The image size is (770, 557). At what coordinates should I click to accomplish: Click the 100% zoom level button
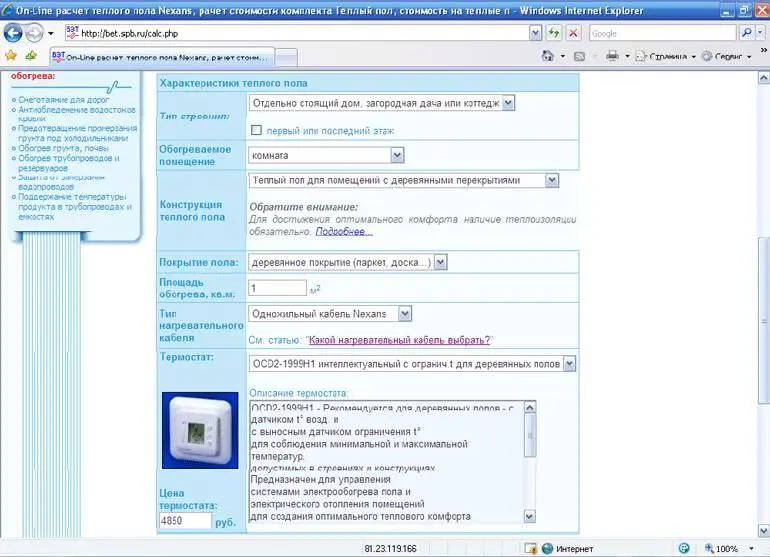coord(721,549)
